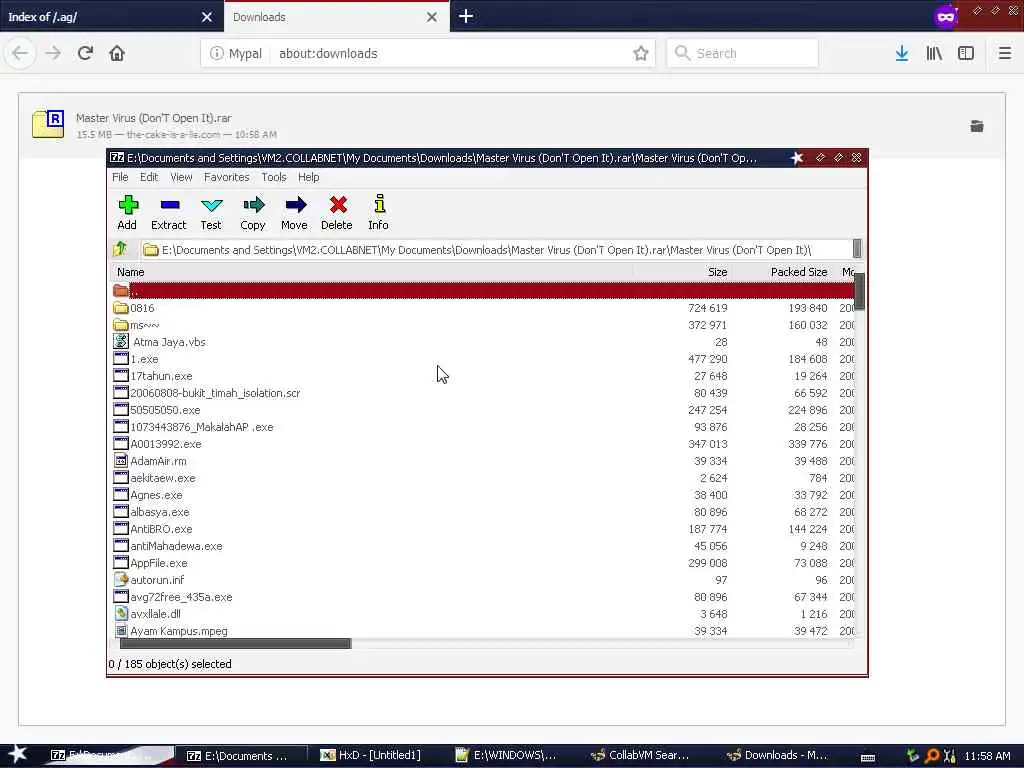This screenshot has height=768, width=1024.
Task: Select the file AdamAir.rm
Action: tap(483, 460)
